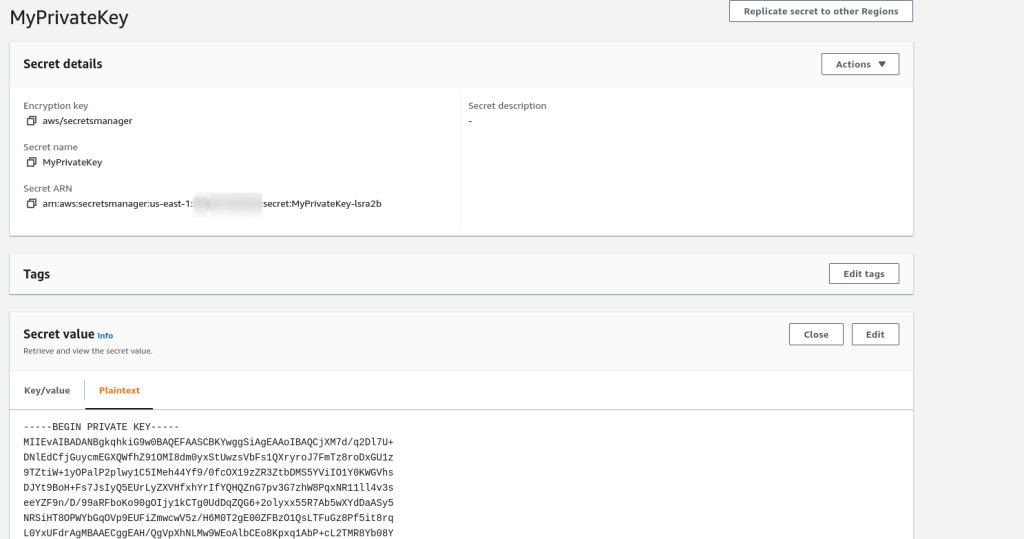Copy the Secret ARN value
The width and height of the screenshot is (1024, 539).
(31, 204)
